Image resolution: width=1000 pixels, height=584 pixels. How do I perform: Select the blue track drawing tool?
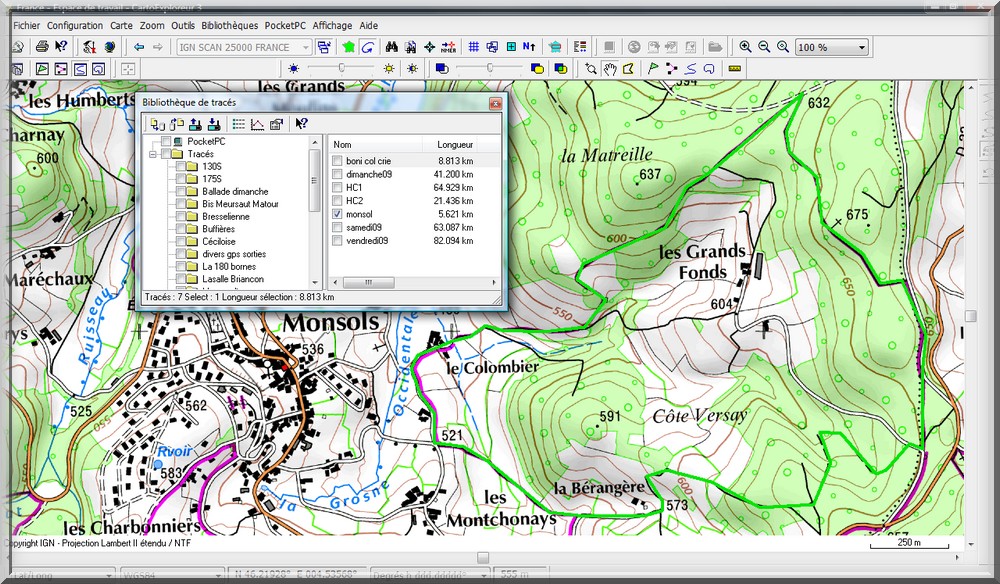(x=690, y=68)
